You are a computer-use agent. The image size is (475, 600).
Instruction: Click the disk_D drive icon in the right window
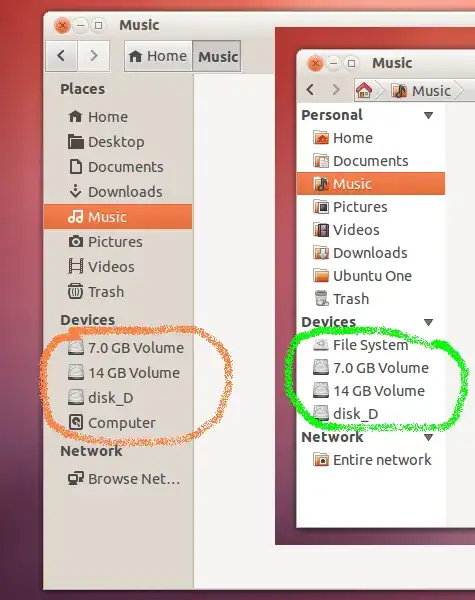(321, 413)
